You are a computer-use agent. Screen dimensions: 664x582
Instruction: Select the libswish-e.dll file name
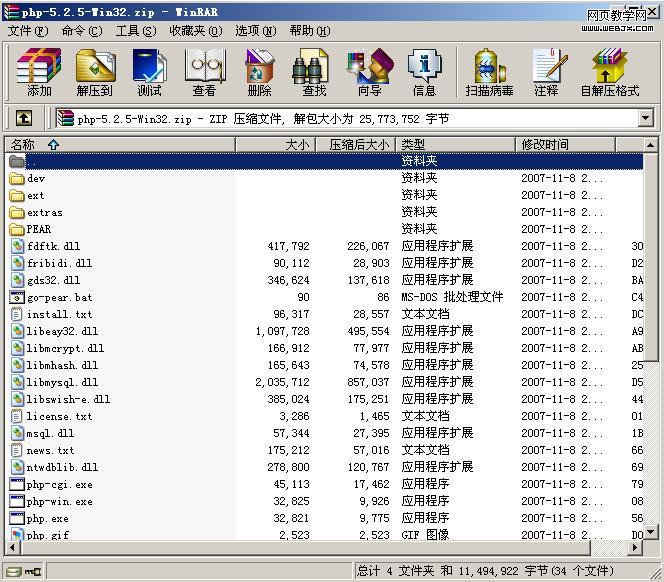tap(68, 399)
